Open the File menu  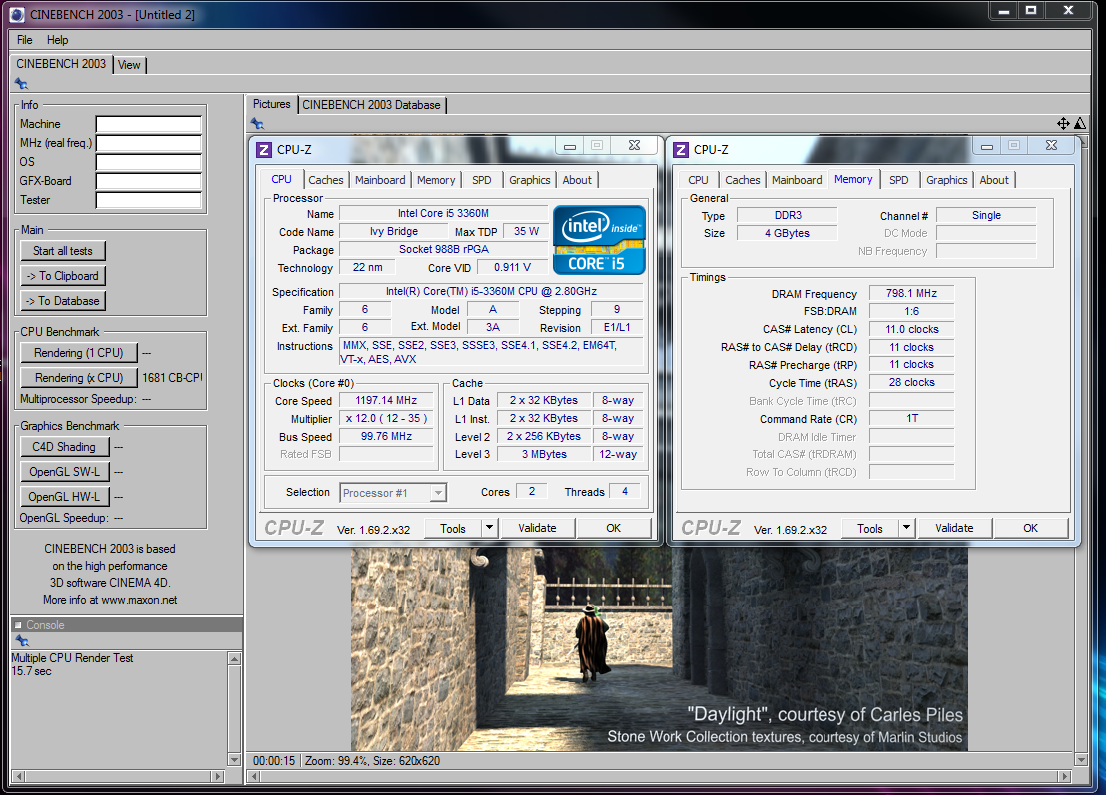(x=25, y=40)
